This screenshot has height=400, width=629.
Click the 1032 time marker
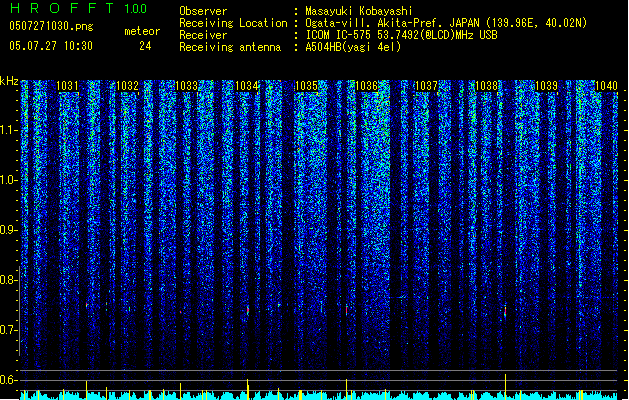[127, 86]
